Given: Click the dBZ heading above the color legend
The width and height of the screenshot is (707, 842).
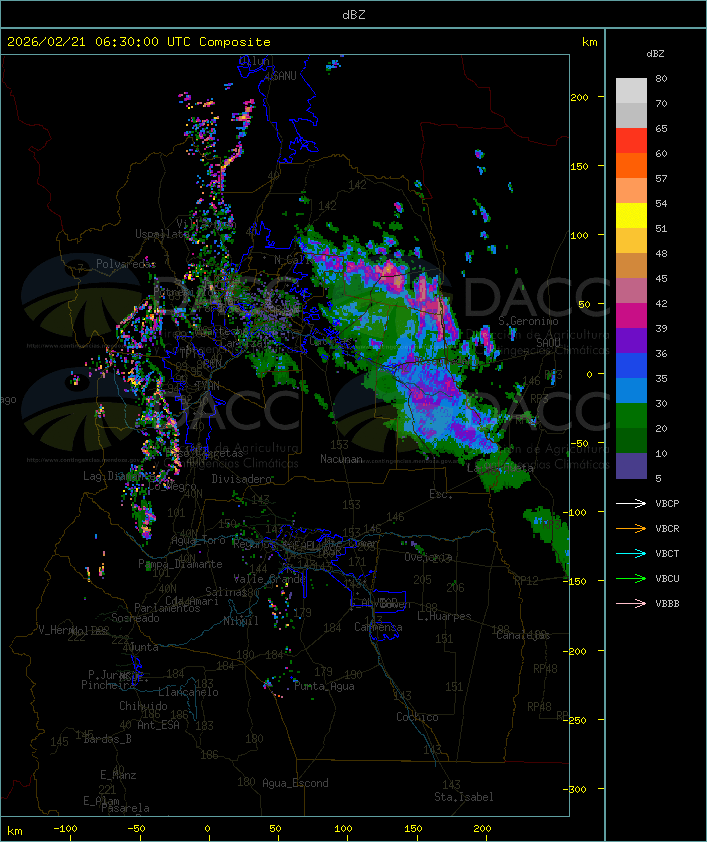Looking at the screenshot, I should [655, 54].
